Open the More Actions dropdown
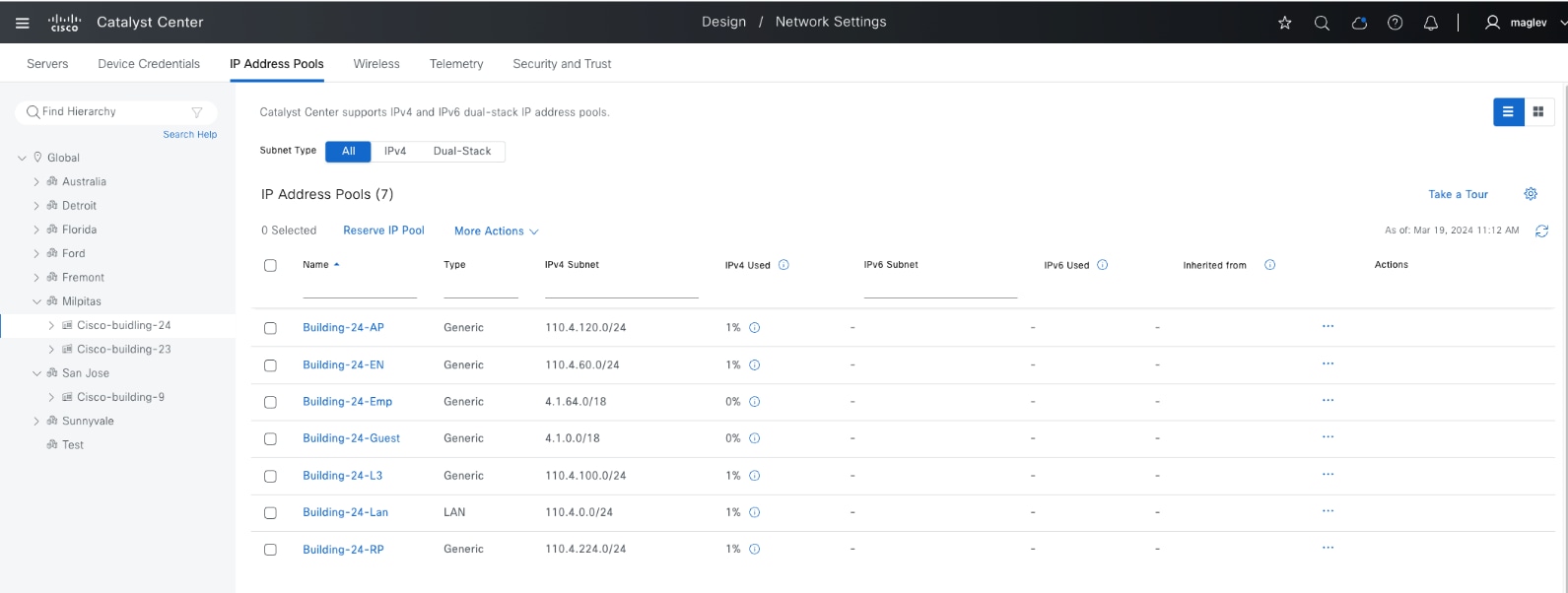Screen dimensions: 1568x593 (x=496, y=231)
